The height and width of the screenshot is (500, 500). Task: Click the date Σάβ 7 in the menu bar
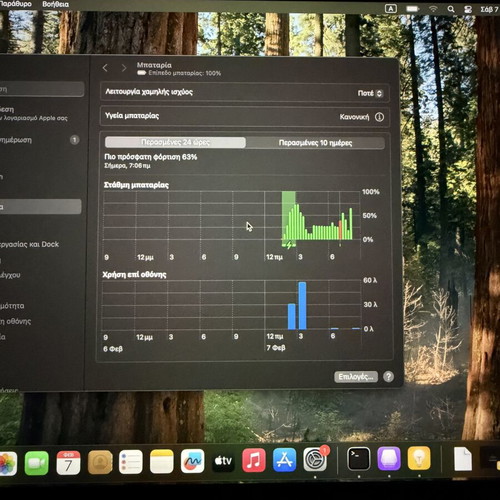click(489, 9)
